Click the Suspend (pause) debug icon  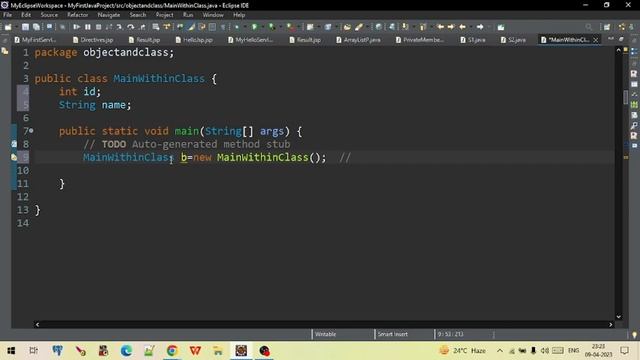pyautogui.click(x=88, y=27)
